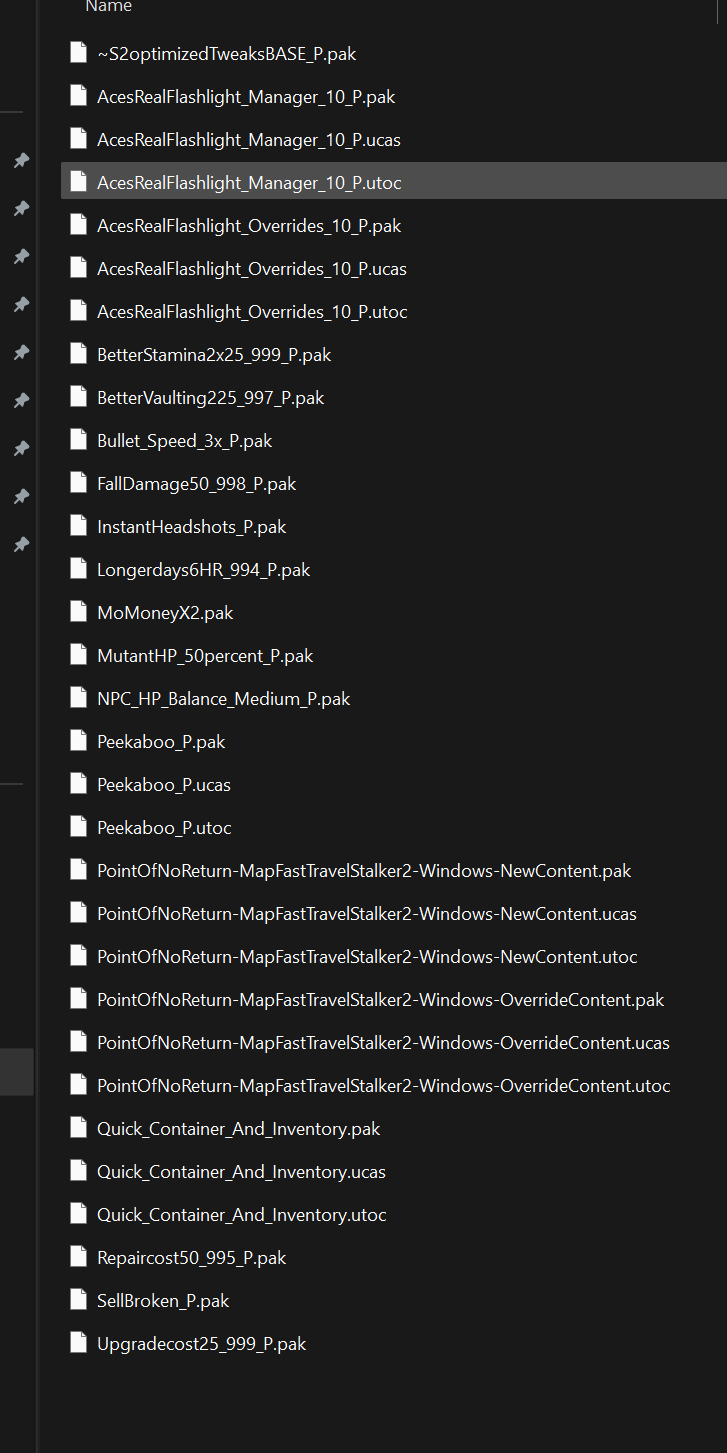
Task: Click icon beside Peekaboo_P.pak
Action: pyautogui.click(x=79, y=741)
